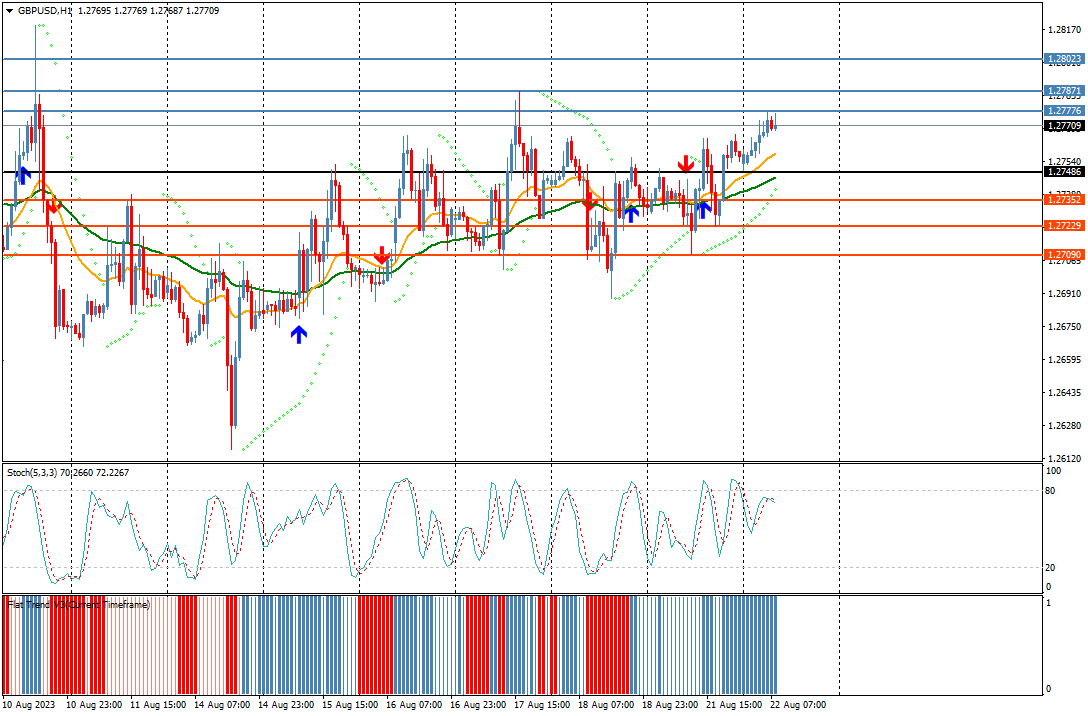Click the 21 Aug 15:00 time axis label
Image resolution: width=1088 pixels, height=716 pixels.
[733, 705]
